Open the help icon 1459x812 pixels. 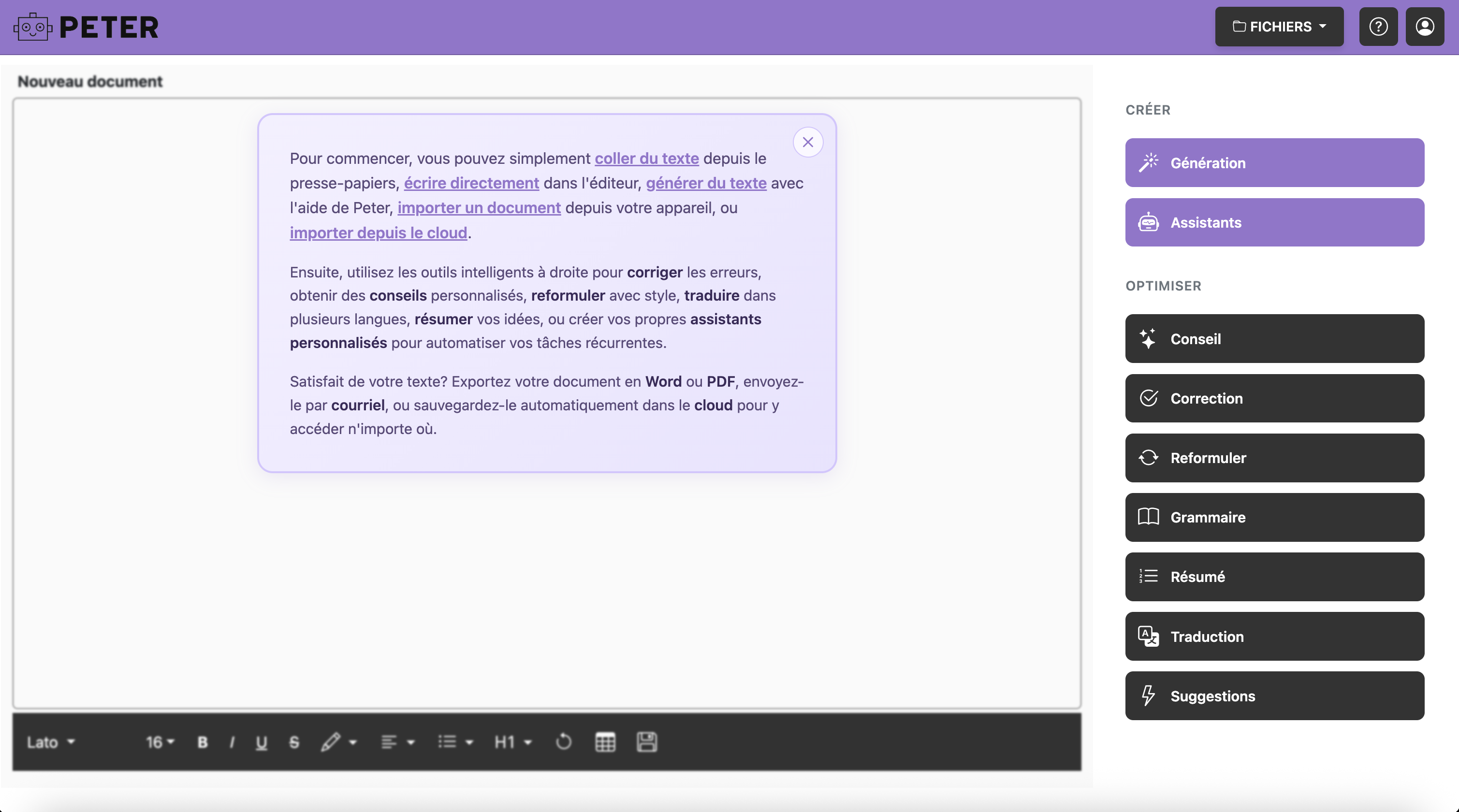1379,26
